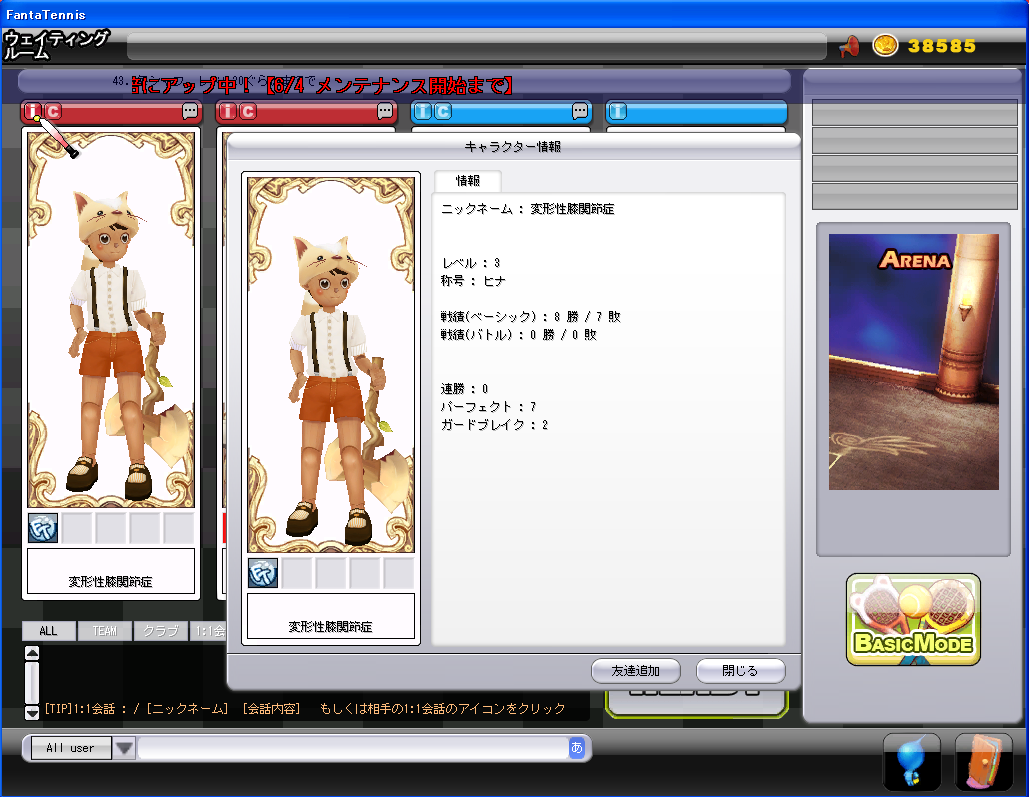Click the BasicMode rackets icon
Image resolution: width=1029 pixels, height=797 pixels.
[x=913, y=619]
